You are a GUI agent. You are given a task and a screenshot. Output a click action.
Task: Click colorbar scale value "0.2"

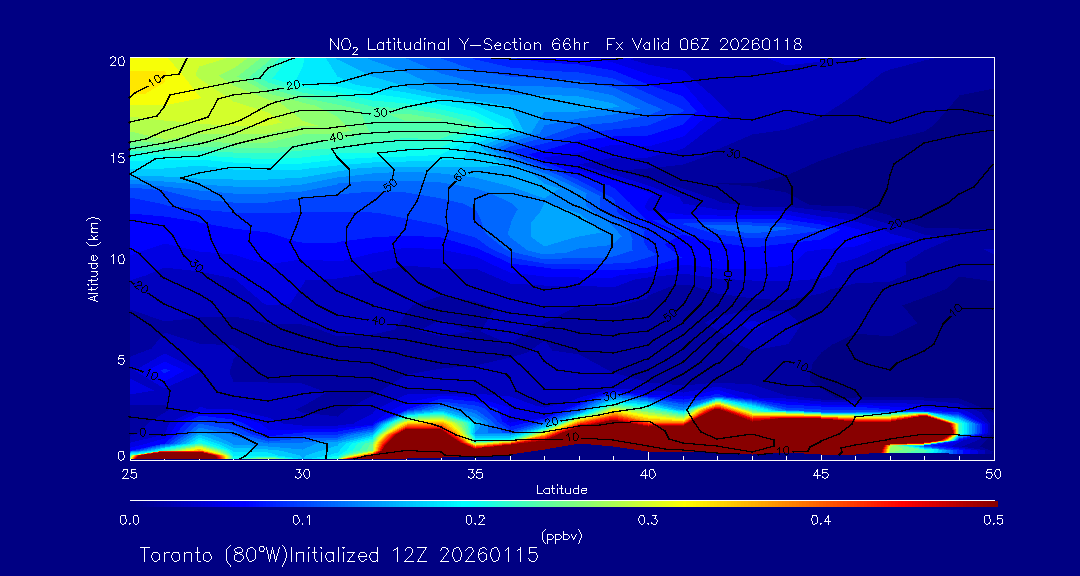coord(475,520)
